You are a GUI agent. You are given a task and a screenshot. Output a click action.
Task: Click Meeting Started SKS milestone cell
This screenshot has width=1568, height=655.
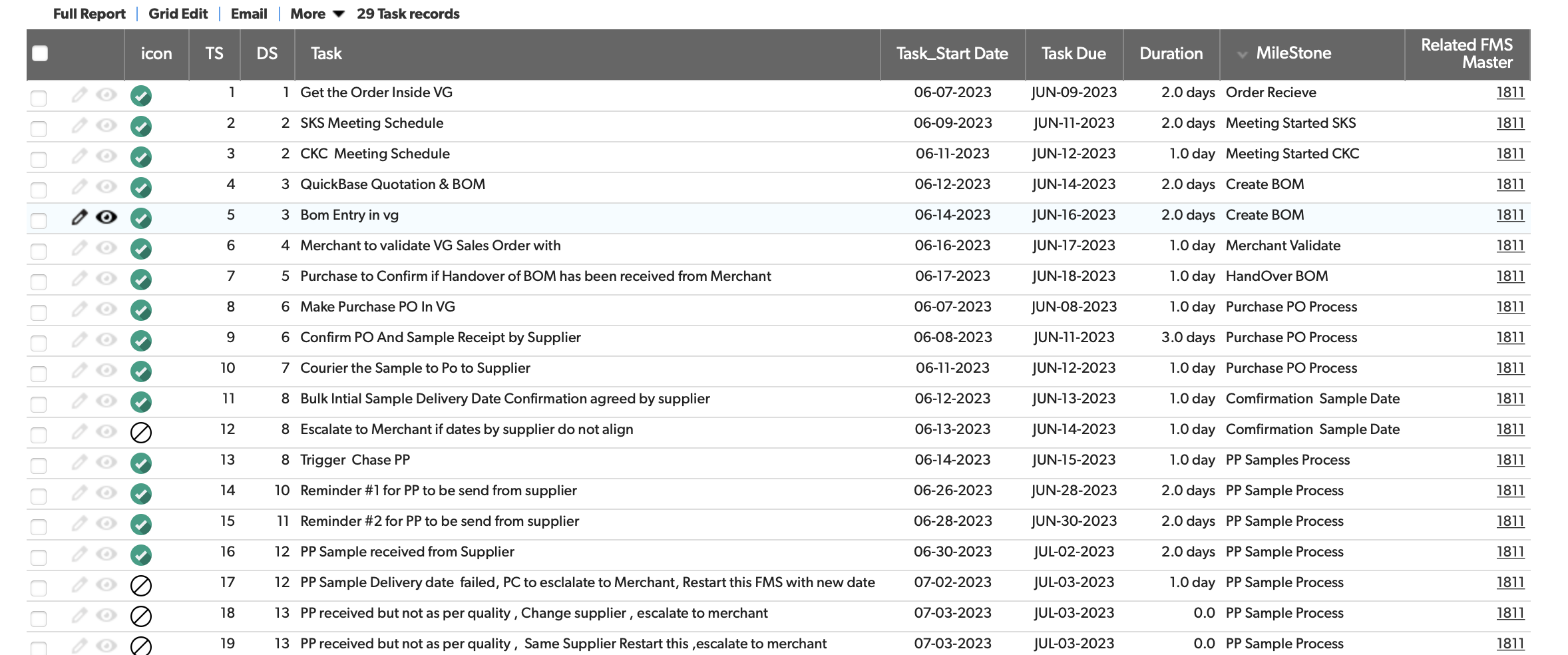pyautogui.click(x=1290, y=123)
